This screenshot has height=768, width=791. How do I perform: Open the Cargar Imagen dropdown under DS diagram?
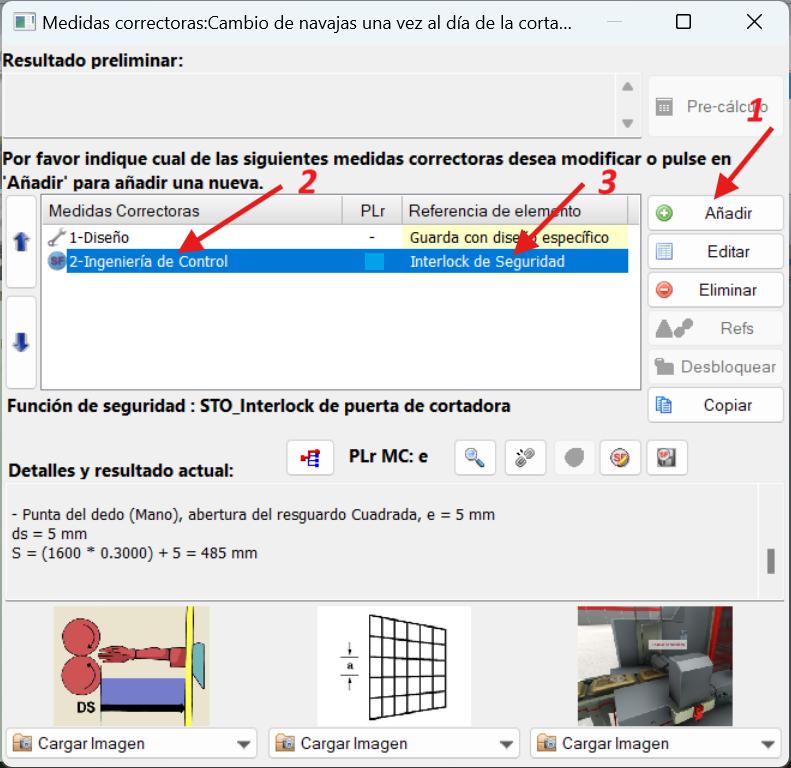point(132,743)
